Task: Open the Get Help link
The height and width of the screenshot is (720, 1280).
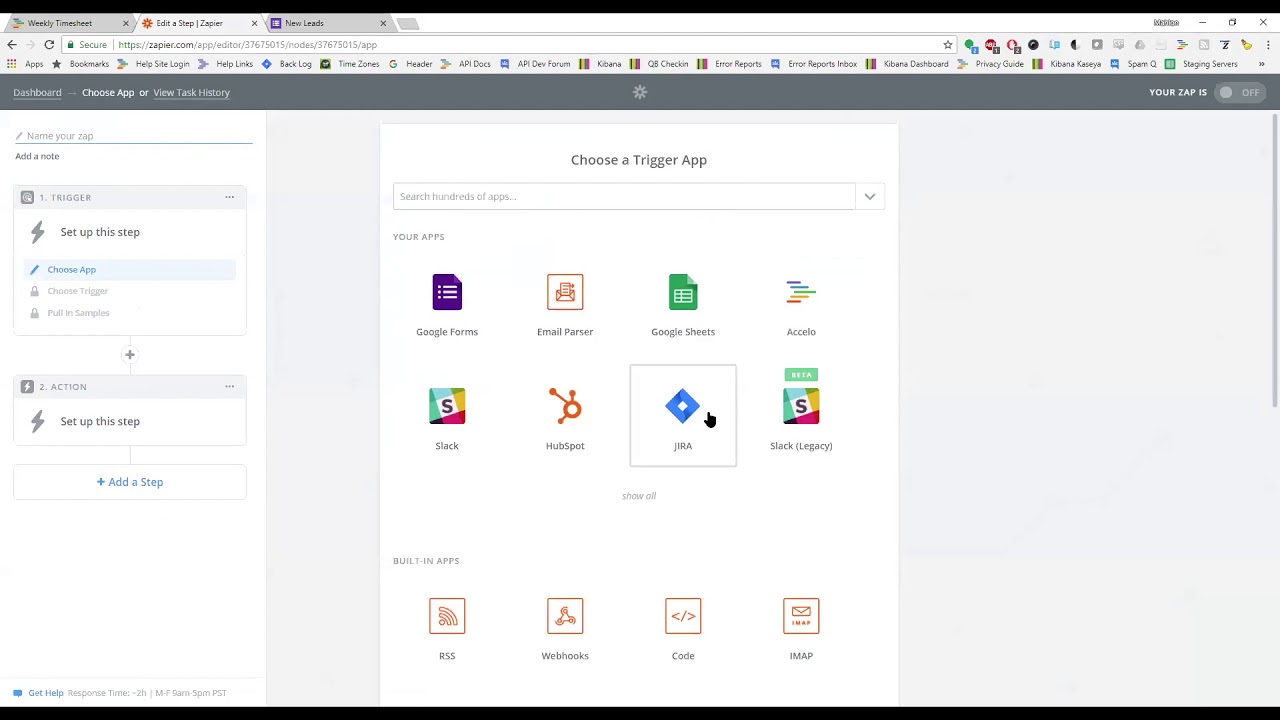Action: (46, 693)
